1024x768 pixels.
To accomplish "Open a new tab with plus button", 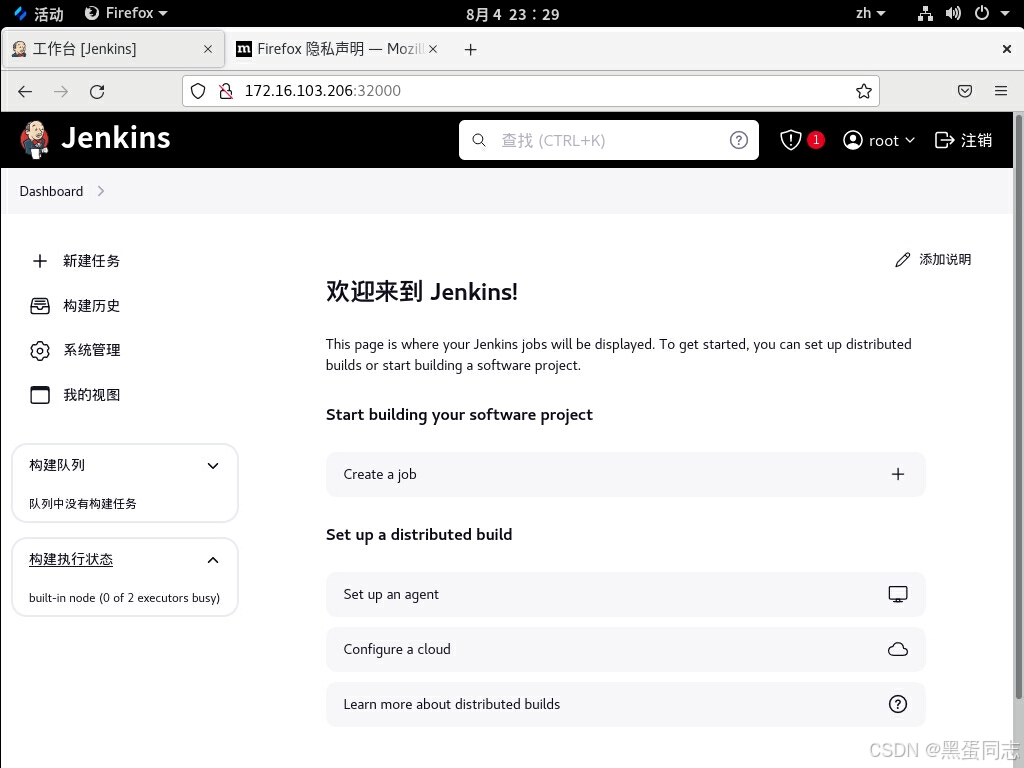I will (x=470, y=50).
